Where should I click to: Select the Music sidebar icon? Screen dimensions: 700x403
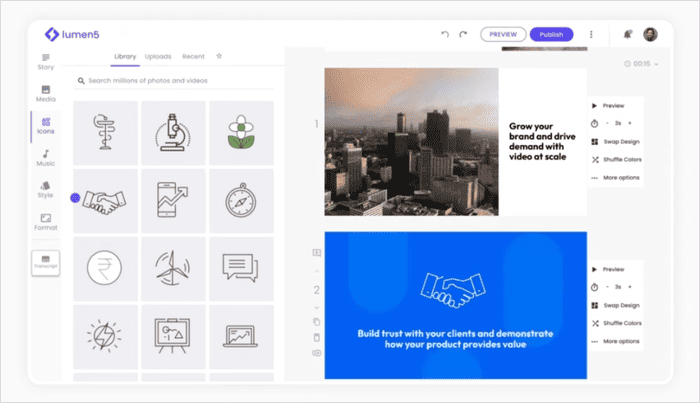pyautogui.click(x=46, y=157)
